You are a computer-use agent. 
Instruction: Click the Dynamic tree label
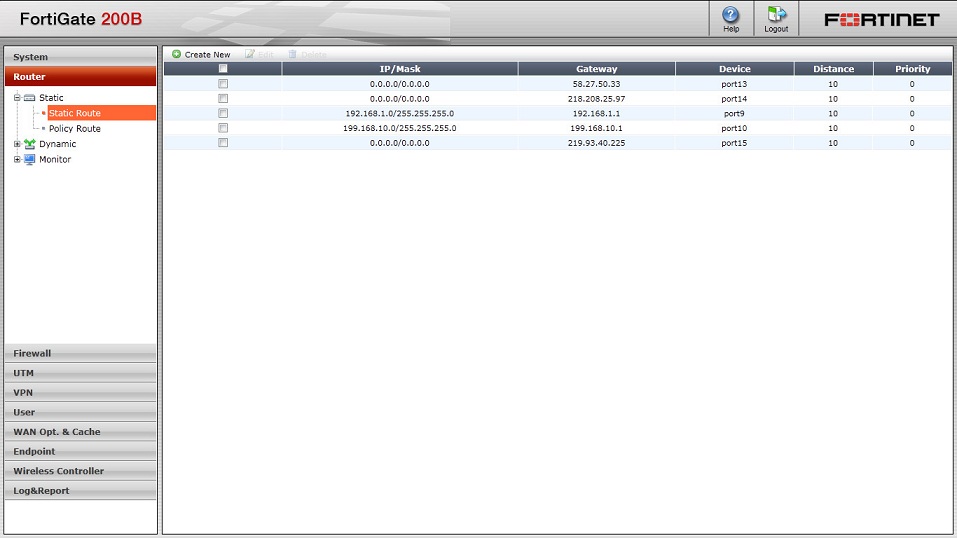(57, 144)
